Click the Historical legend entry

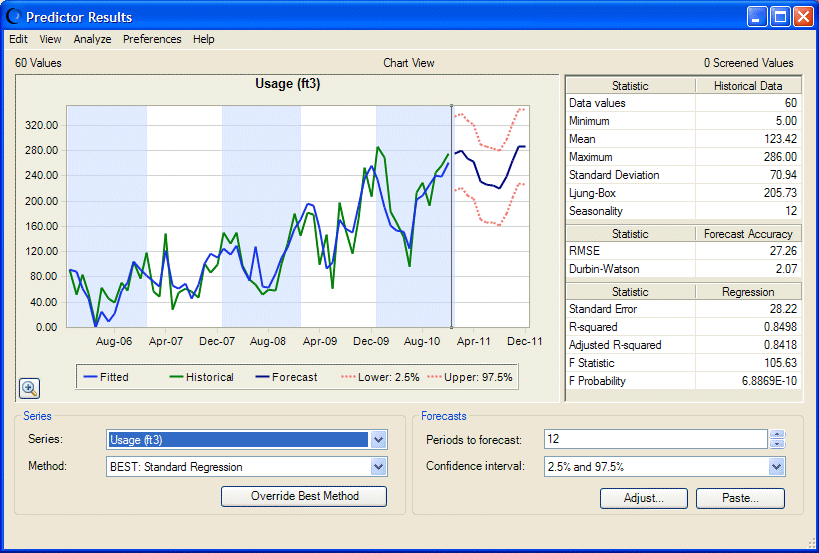[202, 377]
